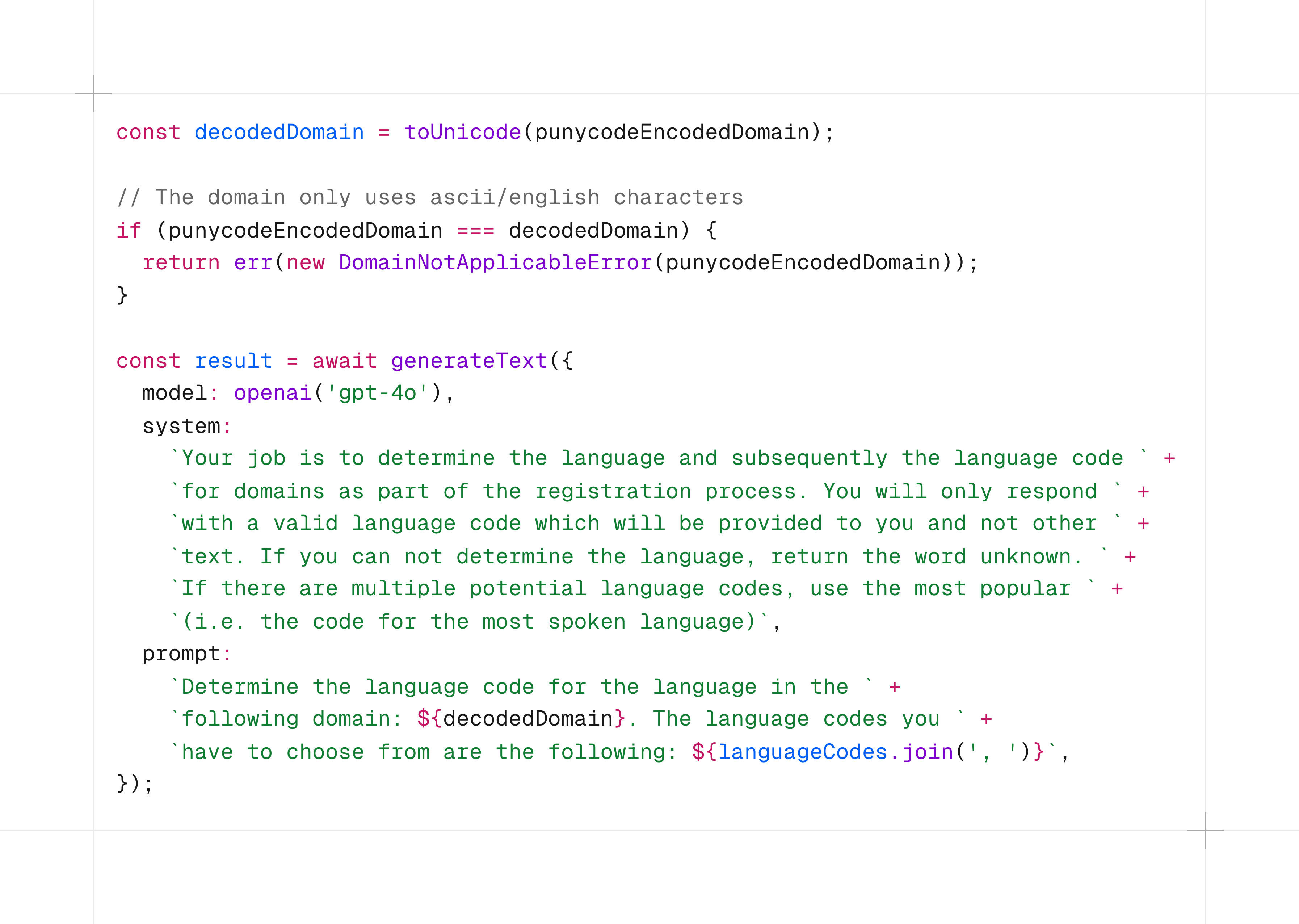Click the decodedDomain variable declaration
This screenshot has height=924, width=1299.
point(279,132)
